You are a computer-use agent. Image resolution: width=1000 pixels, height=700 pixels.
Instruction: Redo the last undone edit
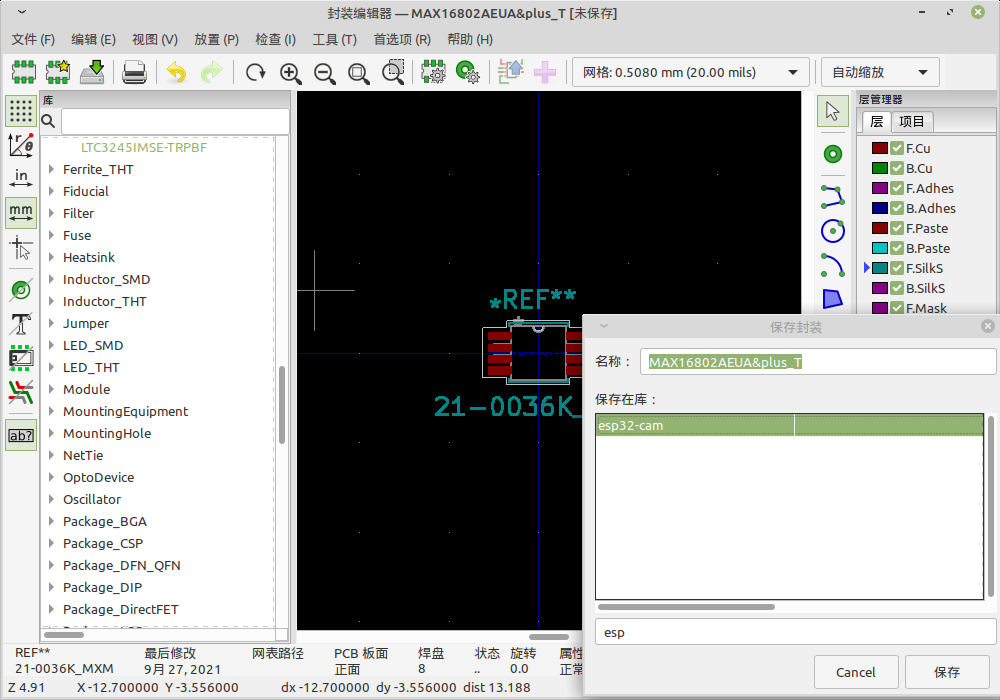211,72
